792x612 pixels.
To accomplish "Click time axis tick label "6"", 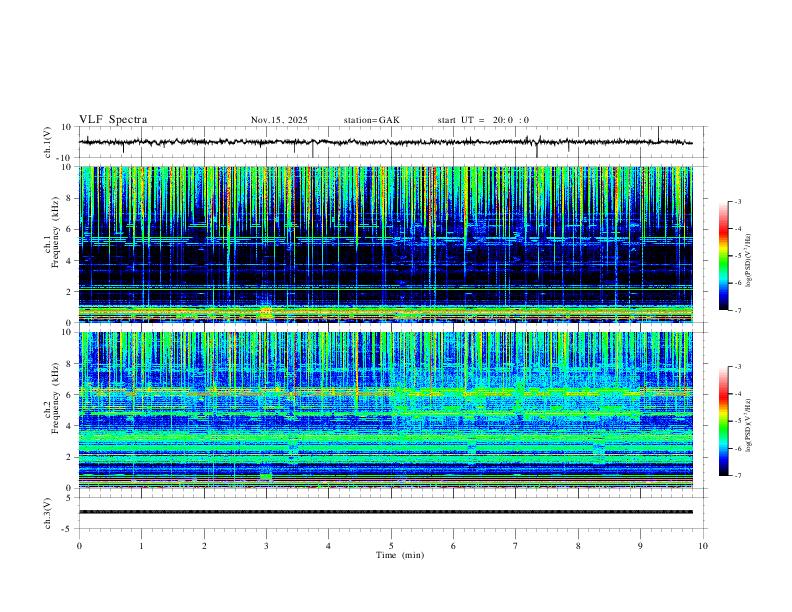I will [453, 546].
